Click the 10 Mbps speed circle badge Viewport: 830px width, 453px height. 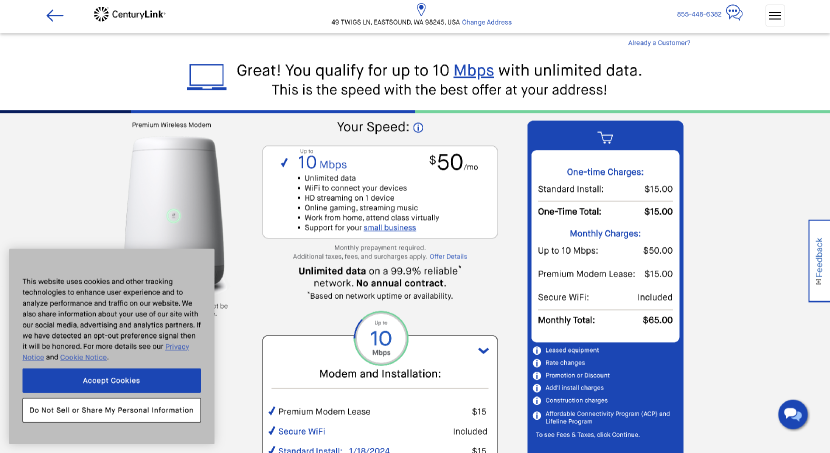[381, 338]
